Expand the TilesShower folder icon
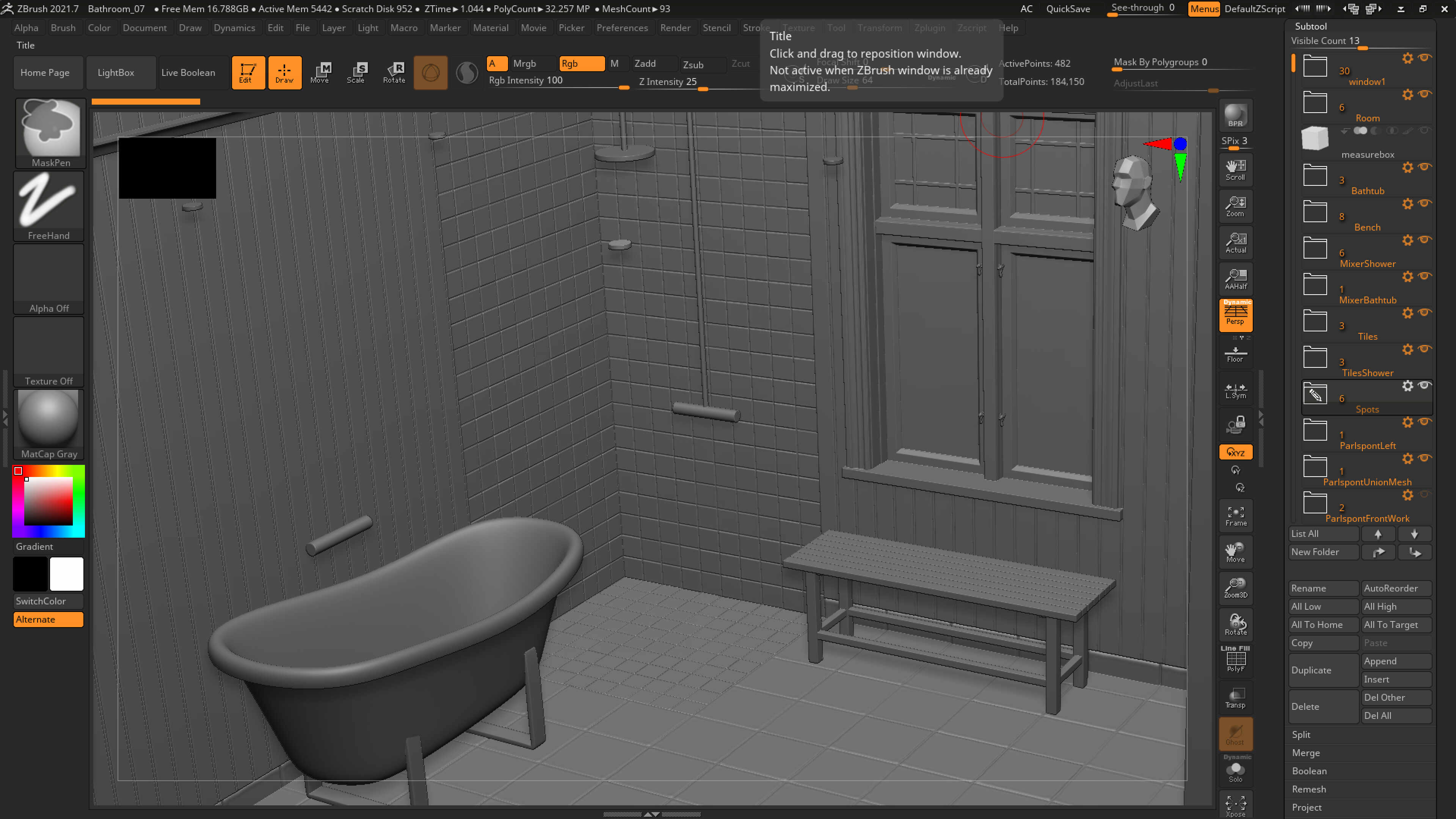 [1315, 357]
